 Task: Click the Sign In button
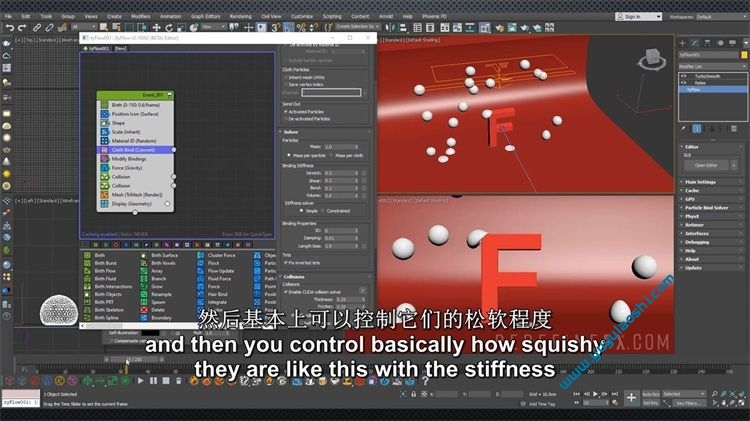[639, 17]
